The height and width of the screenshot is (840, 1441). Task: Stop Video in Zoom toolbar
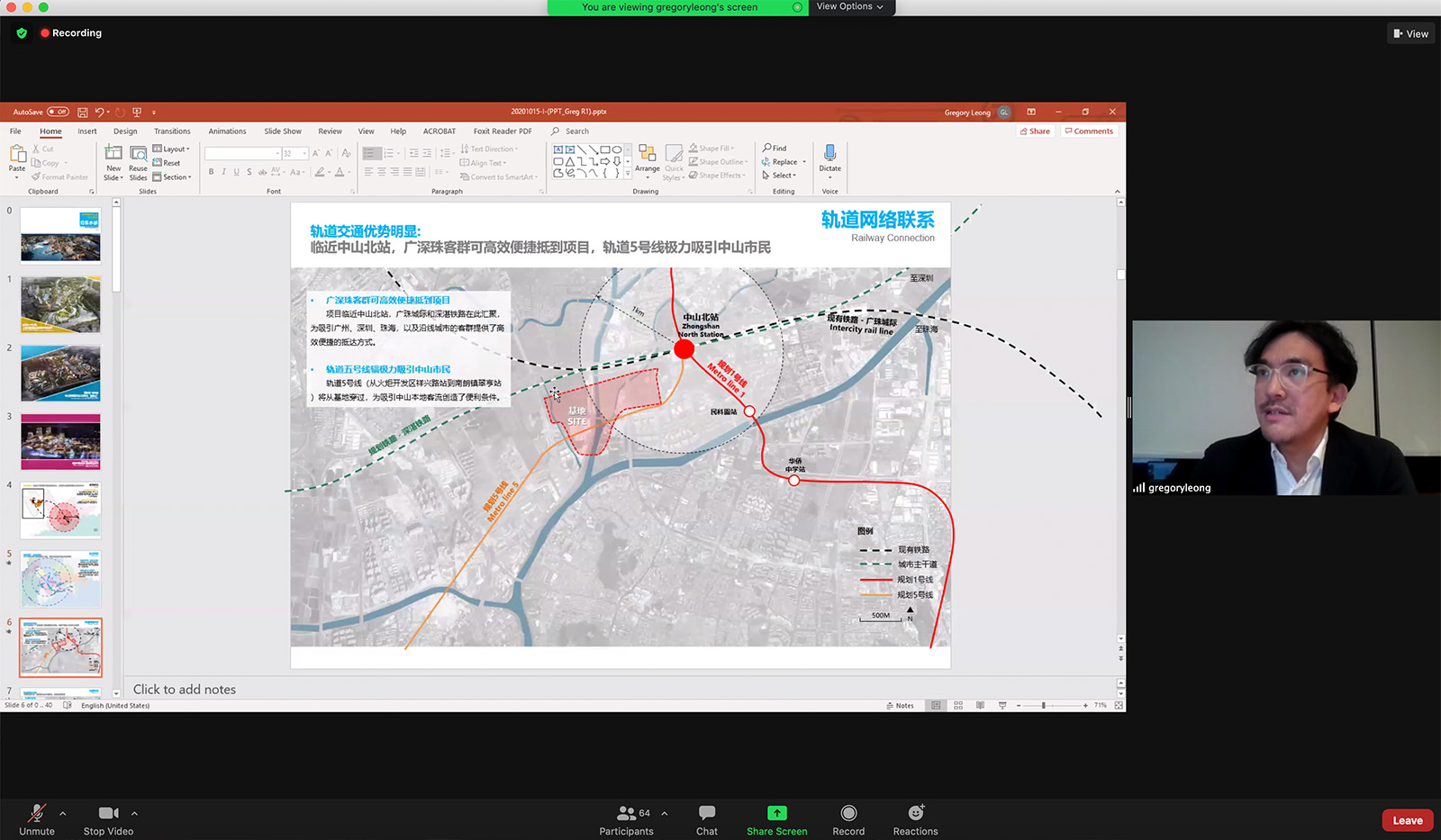coord(108,819)
